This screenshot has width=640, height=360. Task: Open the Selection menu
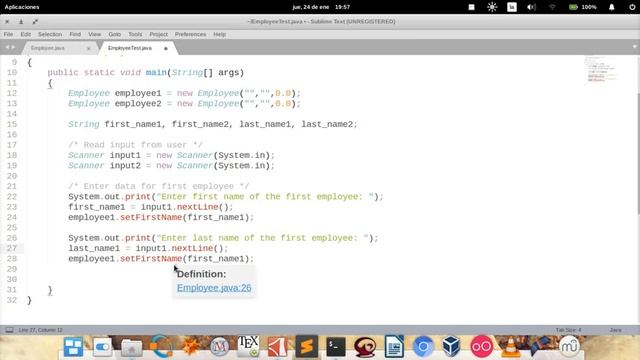pyautogui.click(x=50, y=34)
